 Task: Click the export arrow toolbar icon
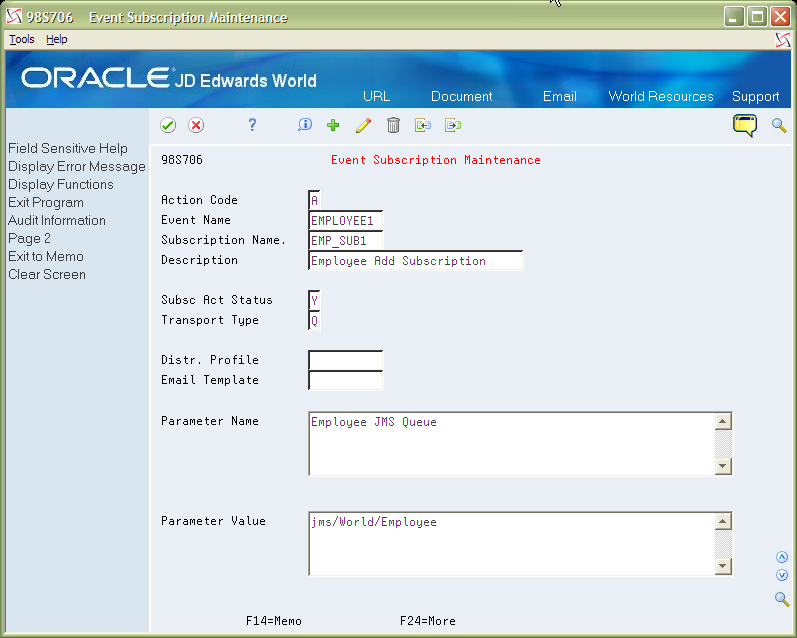click(x=453, y=125)
